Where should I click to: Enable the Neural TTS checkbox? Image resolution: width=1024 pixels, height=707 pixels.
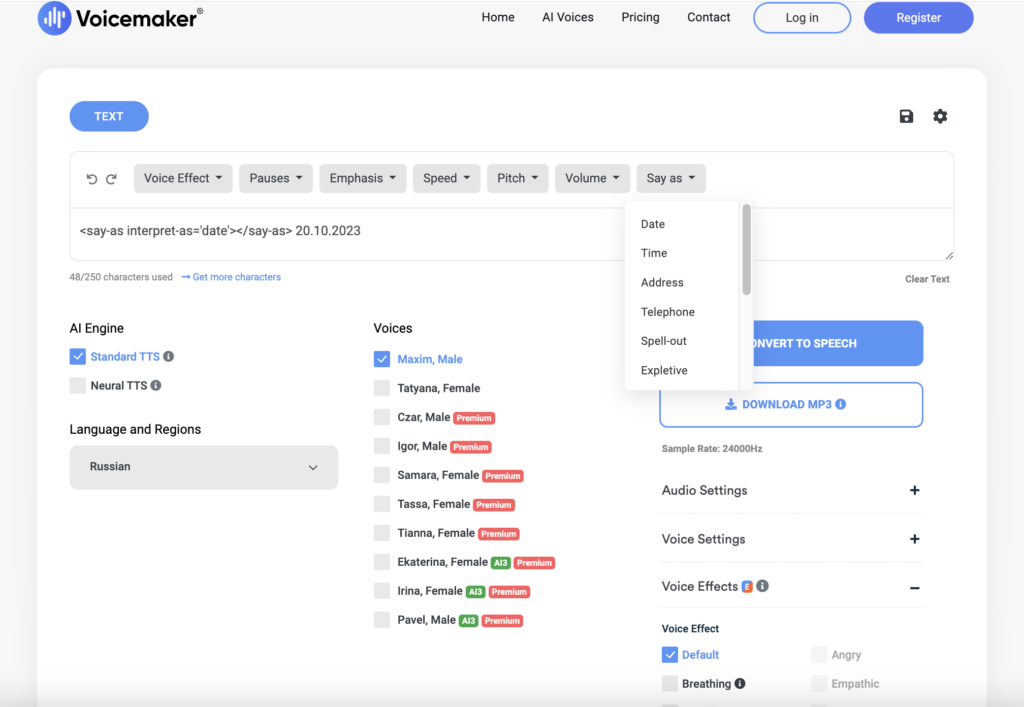click(x=78, y=386)
